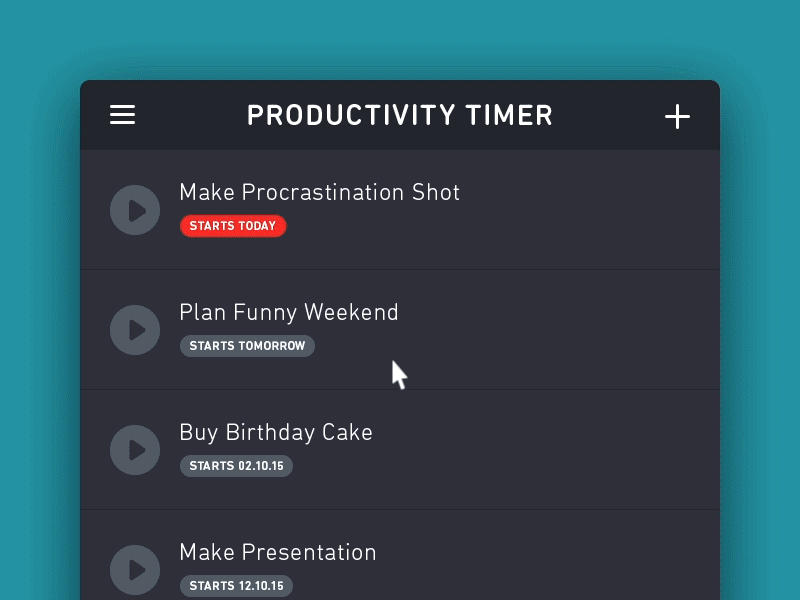
Task: Click the Make Presentation task label
Action: click(x=278, y=552)
